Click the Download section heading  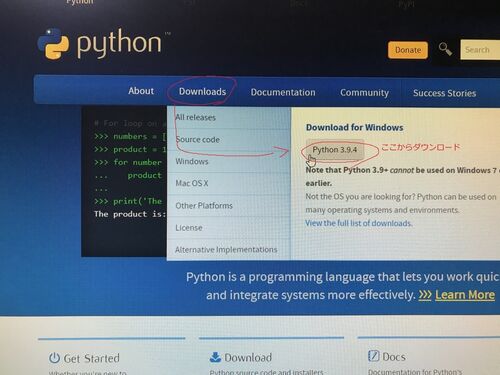(x=248, y=357)
